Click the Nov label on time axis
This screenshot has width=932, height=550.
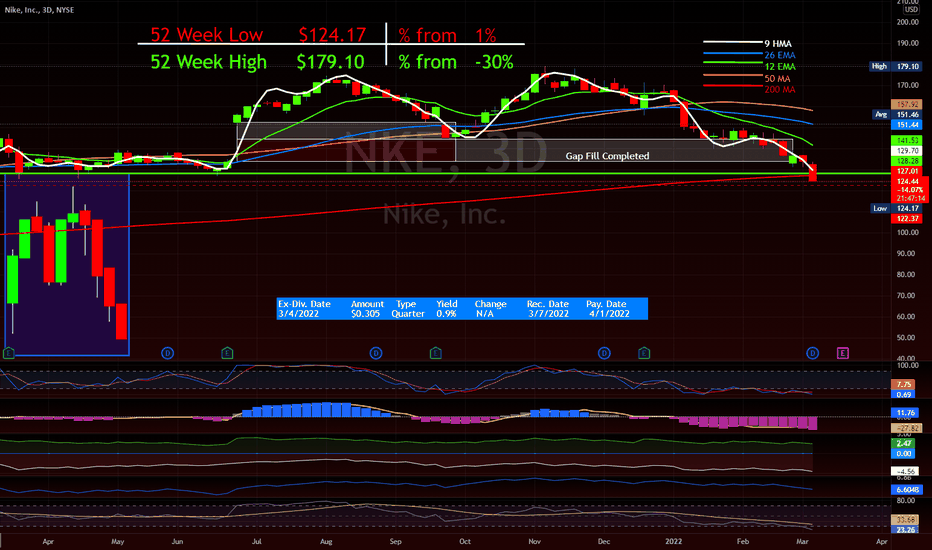(534, 542)
